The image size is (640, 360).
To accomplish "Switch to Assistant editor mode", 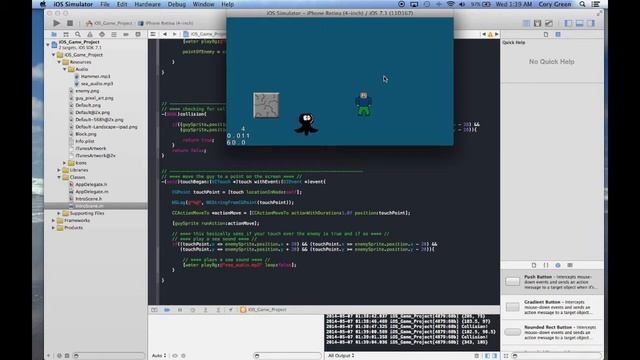I will [538, 23].
